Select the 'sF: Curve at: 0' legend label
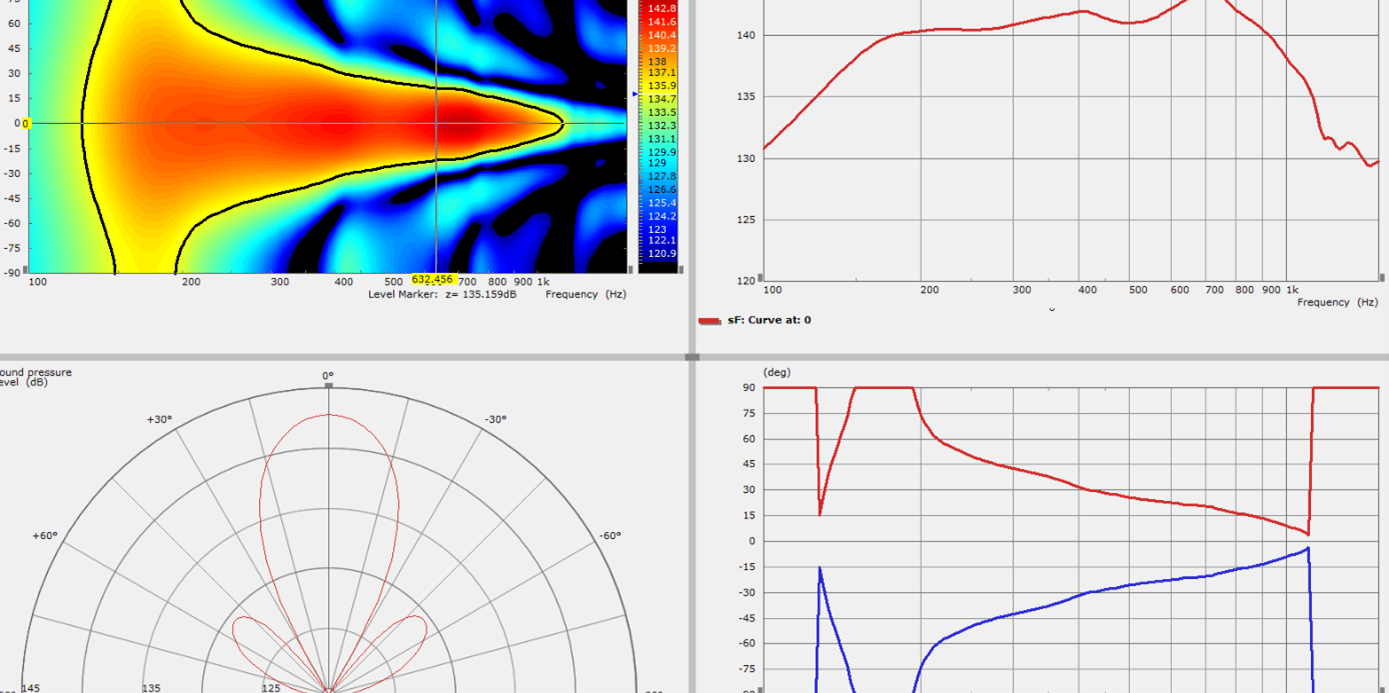The image size is (1389, 693). 768,321
